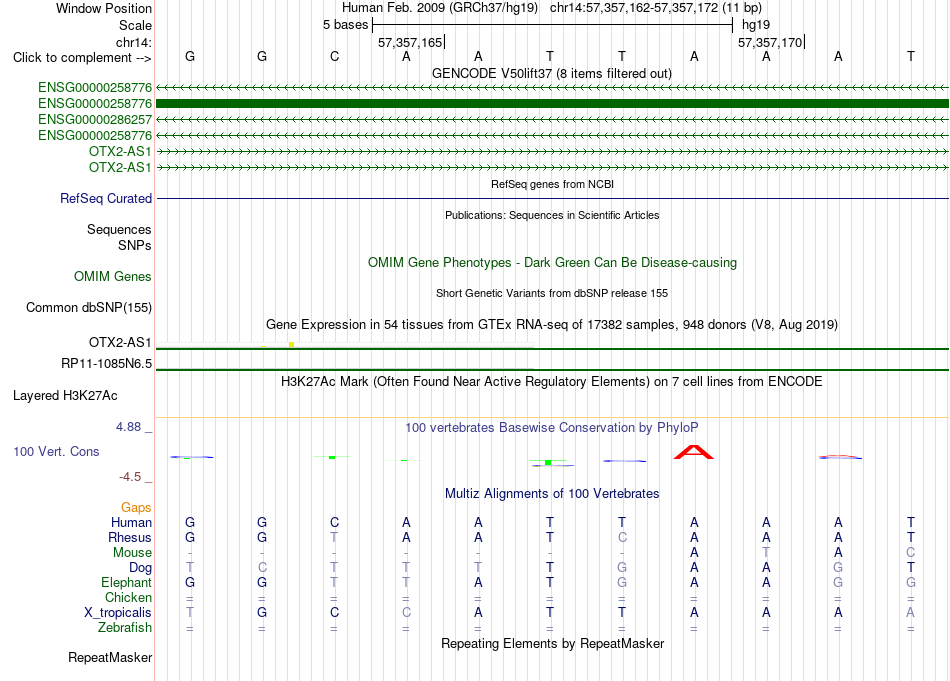Select the Dog alignment row label
The width and height of the screenshot is (950, 681).
coord(140,568)
